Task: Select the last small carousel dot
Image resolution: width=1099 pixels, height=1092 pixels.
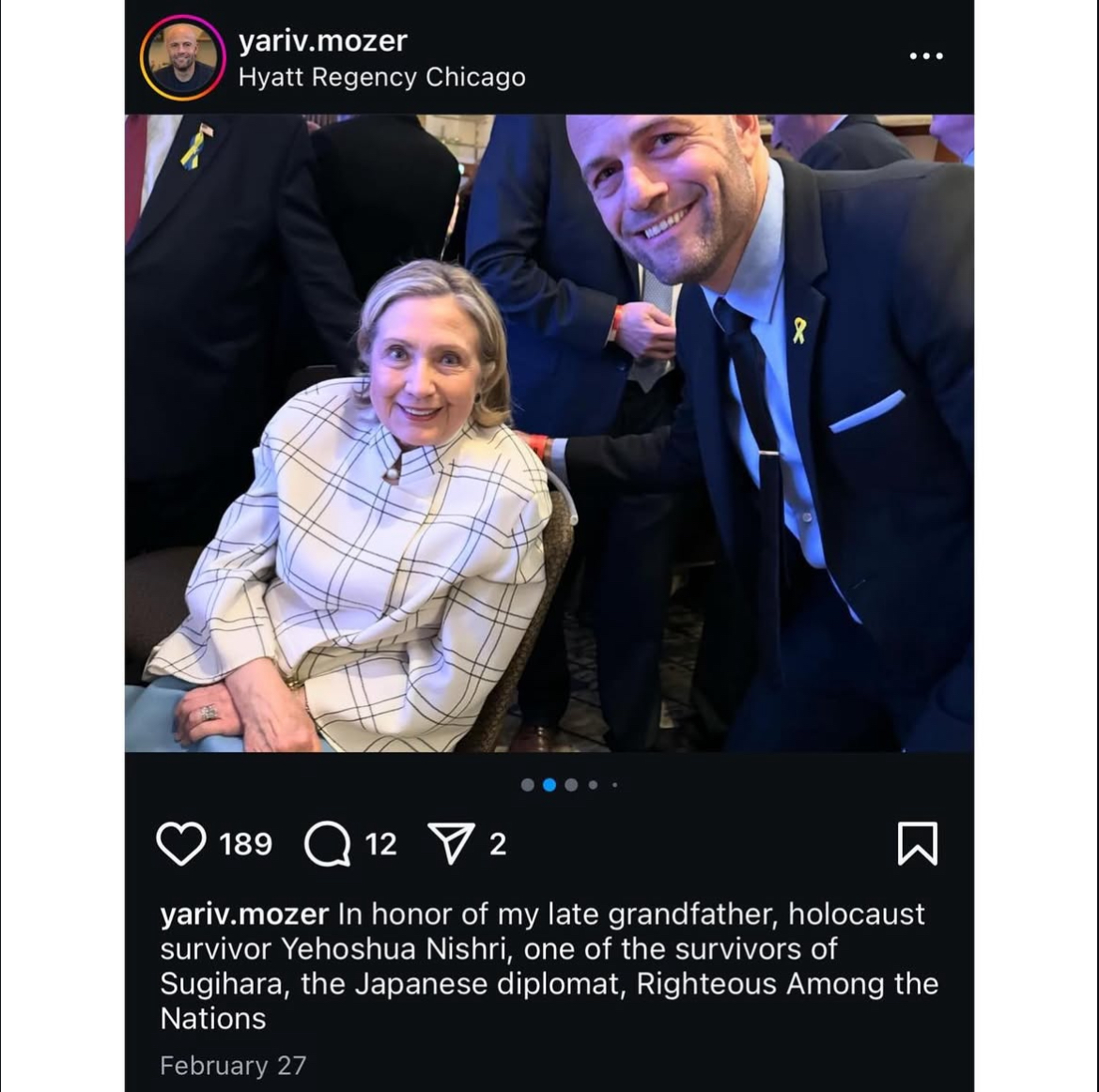Action: pyautogui.click(x=614, y=785)
